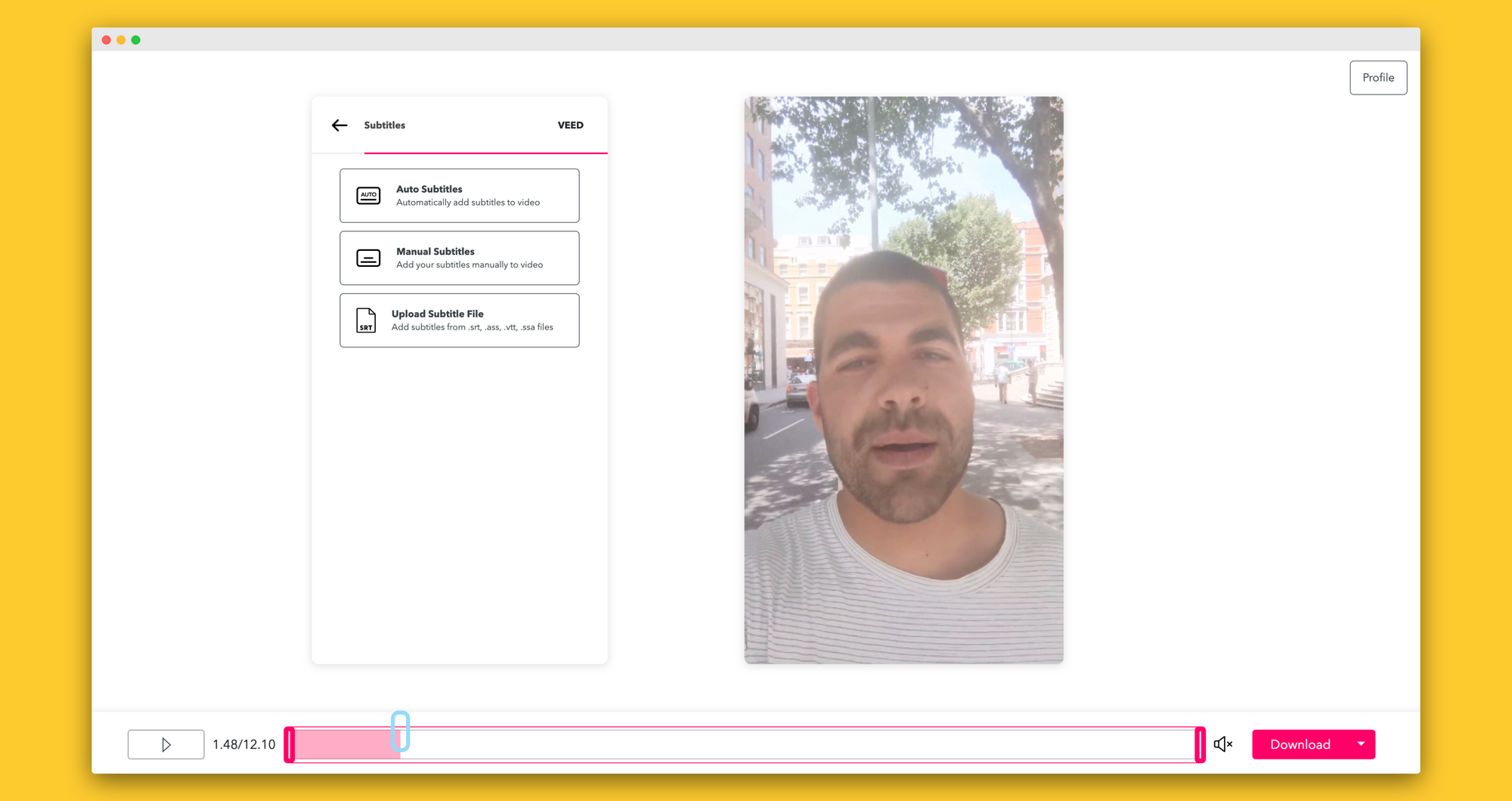Choose Upload Subtitle File option
Image resolution: width=1512 pixels, height=801 pixels.
click(x=460, y=320)
